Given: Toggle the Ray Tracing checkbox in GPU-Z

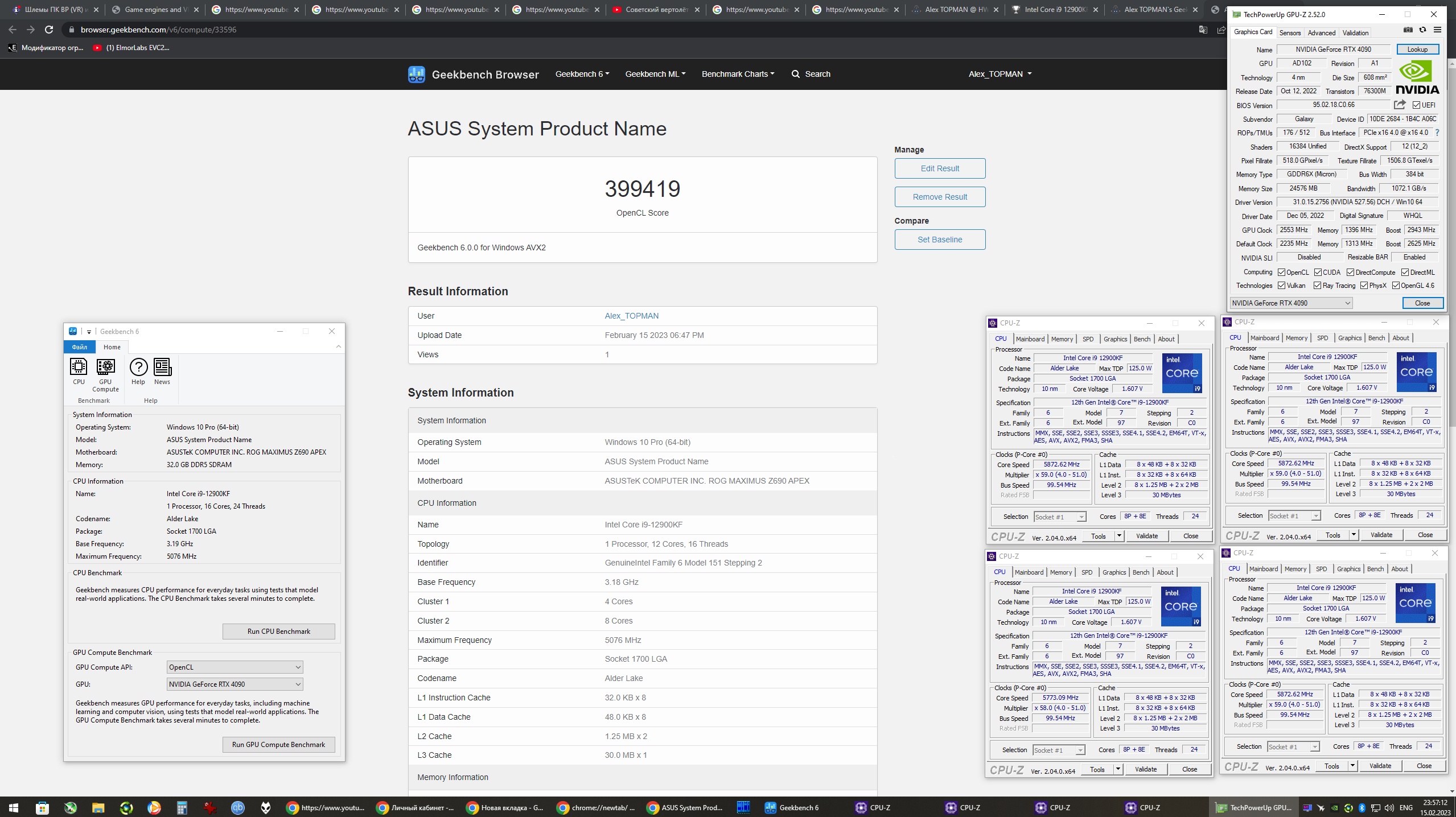Looking at the screenshot, I should [1317, 286].
